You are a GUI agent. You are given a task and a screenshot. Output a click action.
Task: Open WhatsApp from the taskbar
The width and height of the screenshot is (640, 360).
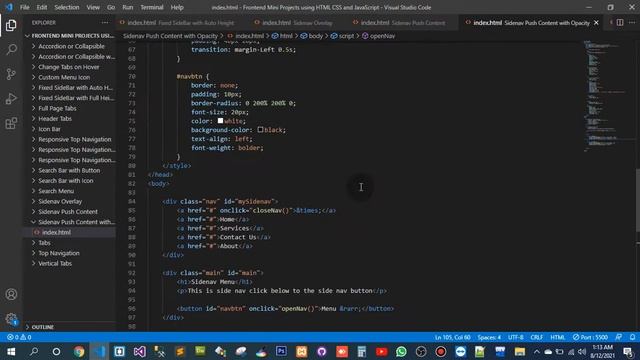[401, 351]
